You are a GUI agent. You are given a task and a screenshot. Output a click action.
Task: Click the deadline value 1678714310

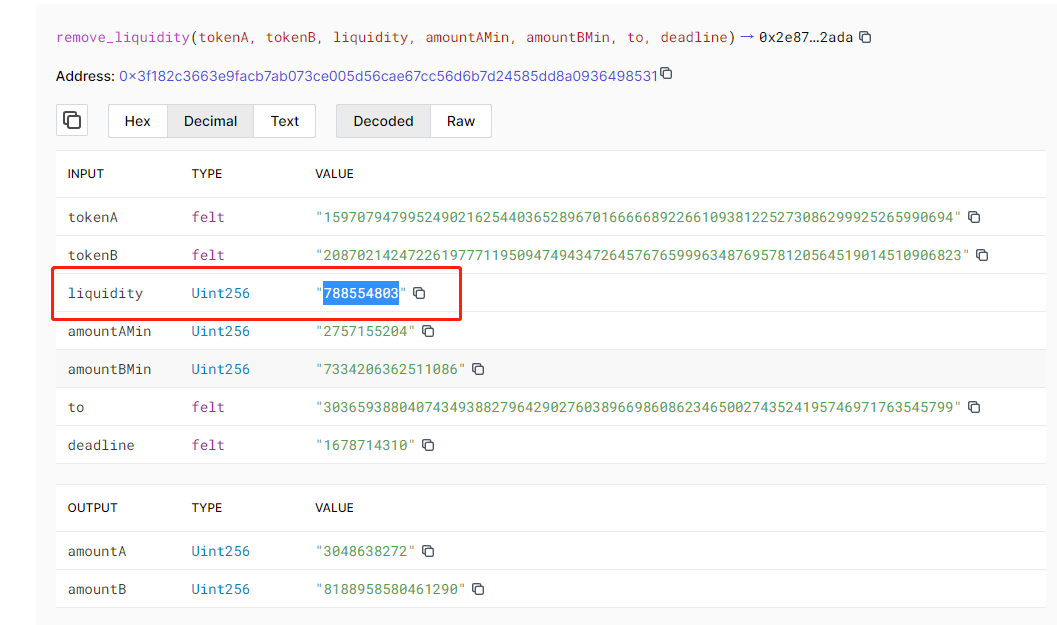click(365, 445)
